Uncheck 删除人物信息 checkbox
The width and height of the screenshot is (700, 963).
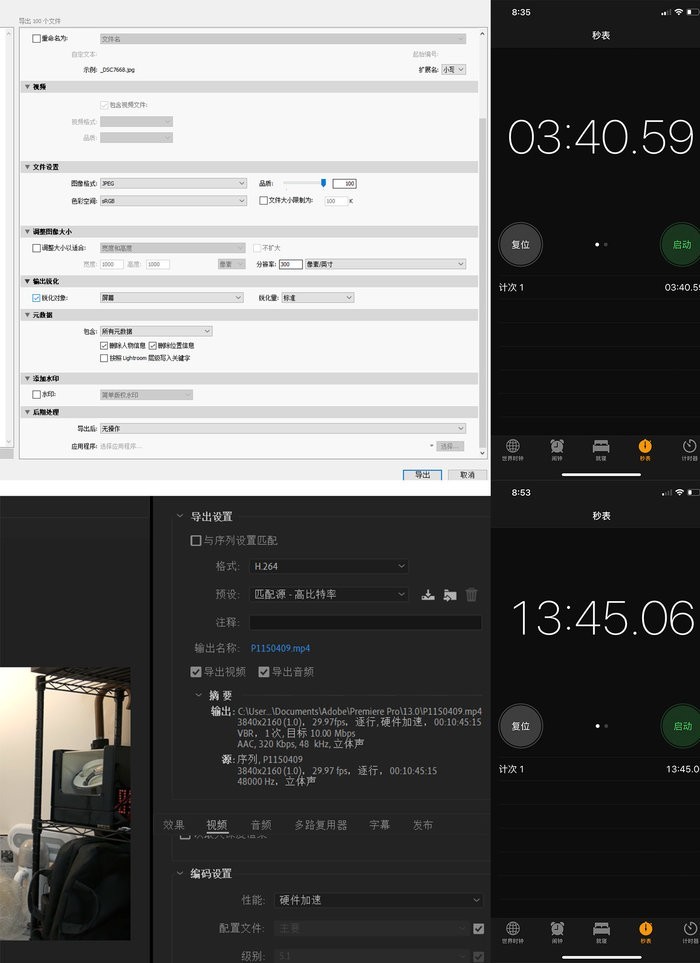pyautogui.click(x=104, y=346)
